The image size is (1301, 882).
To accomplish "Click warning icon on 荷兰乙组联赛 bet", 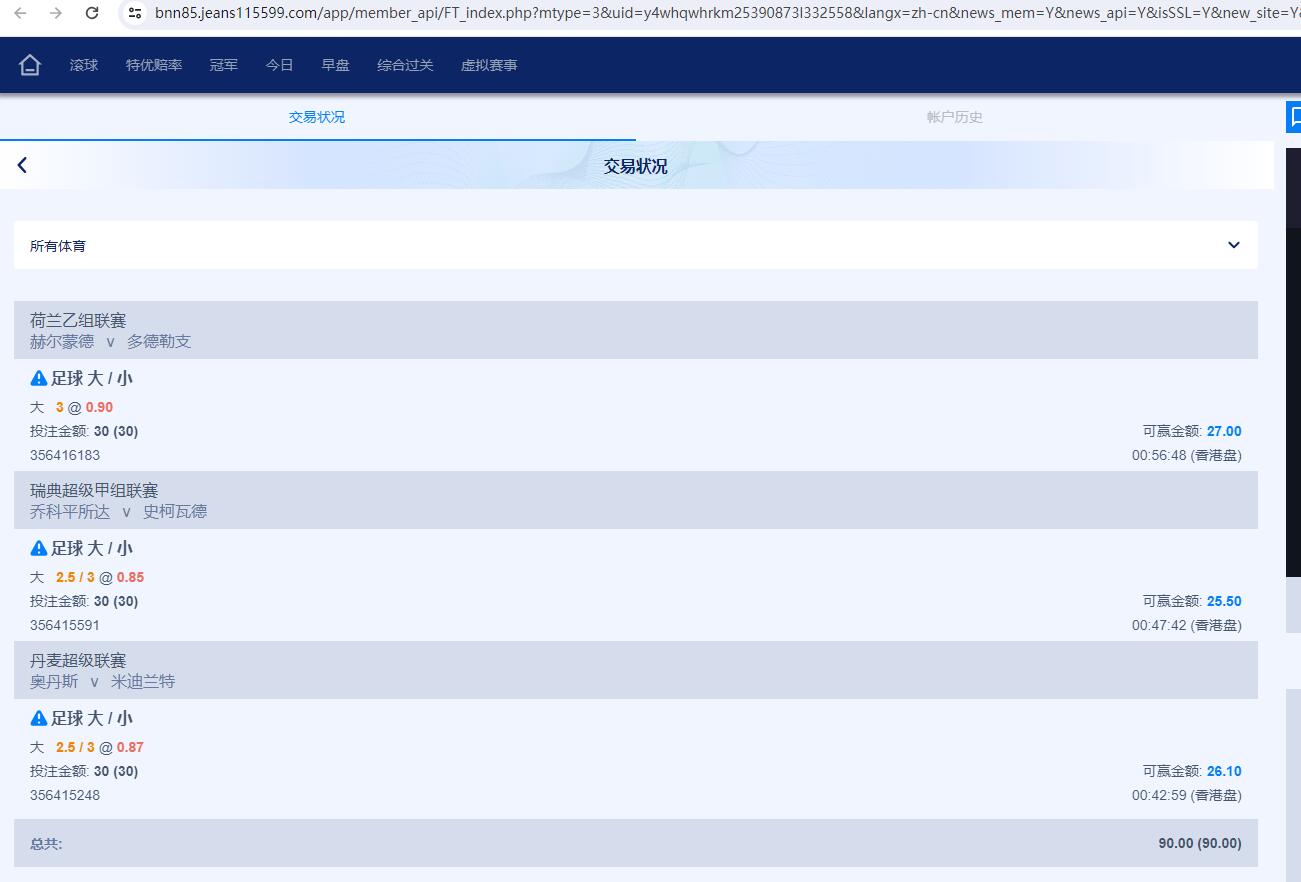I will (39, 378).
